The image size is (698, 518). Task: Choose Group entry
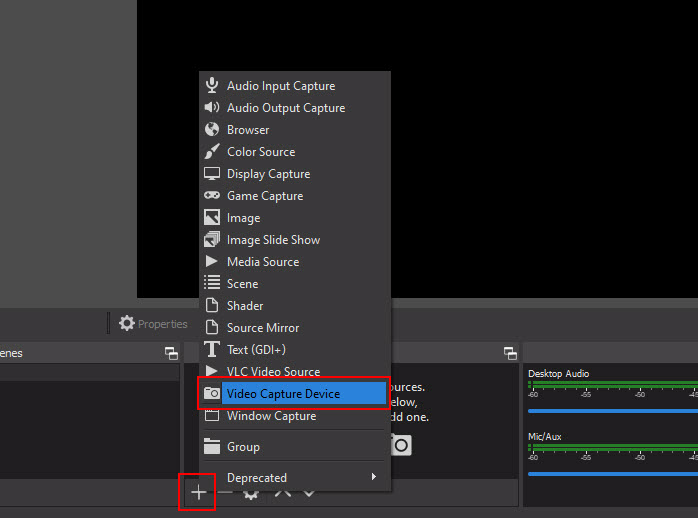click(294, 446)
